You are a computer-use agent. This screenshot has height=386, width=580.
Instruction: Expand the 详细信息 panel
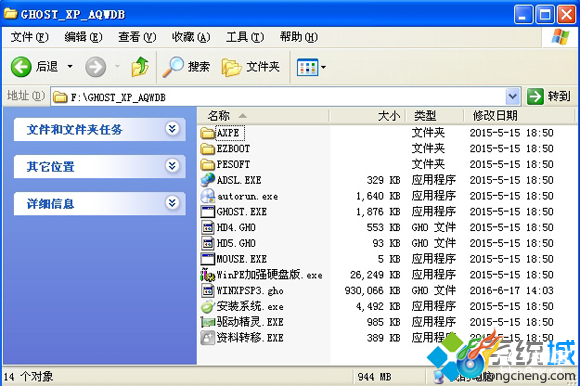(172, 203)
